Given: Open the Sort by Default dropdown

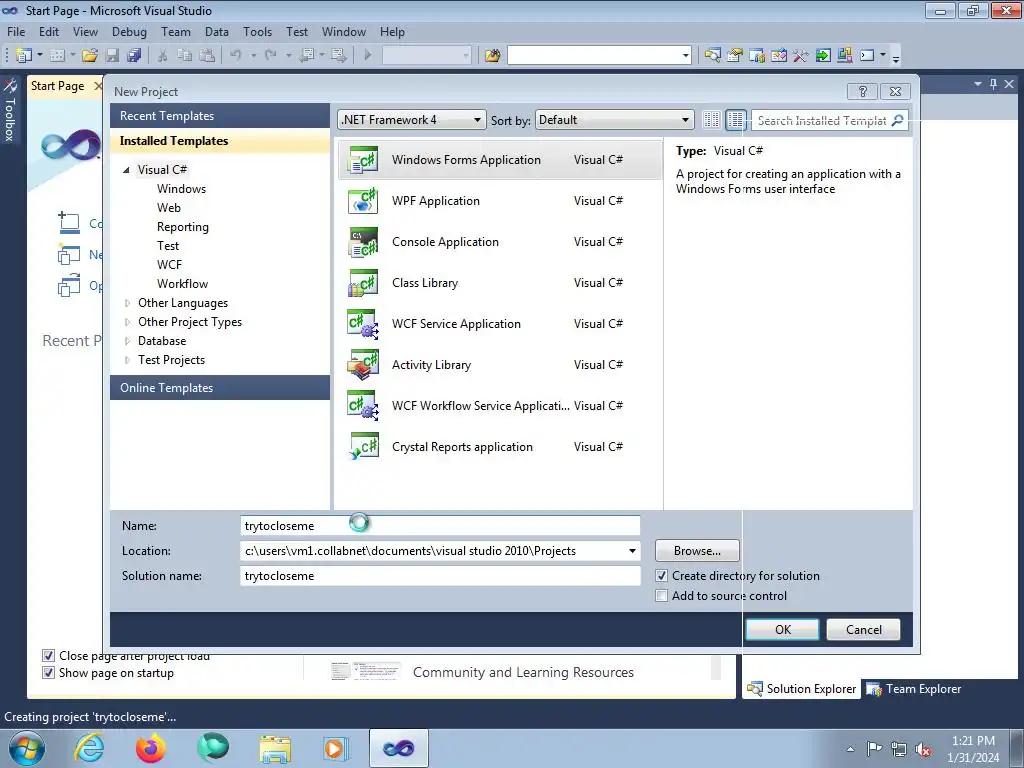Looking at the screenshot, I should (614, 120).
